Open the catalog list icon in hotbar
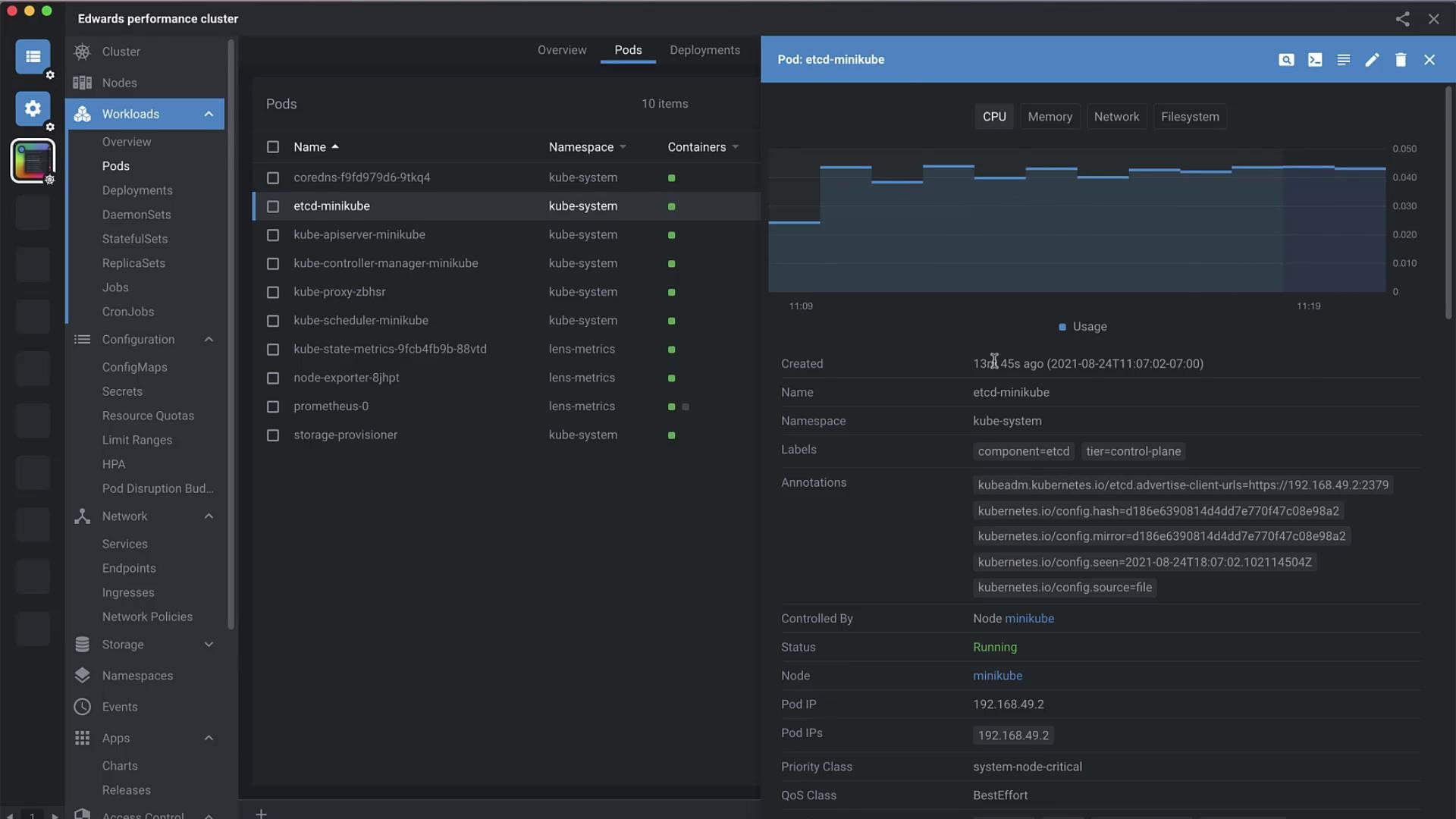 click(33, 57)
